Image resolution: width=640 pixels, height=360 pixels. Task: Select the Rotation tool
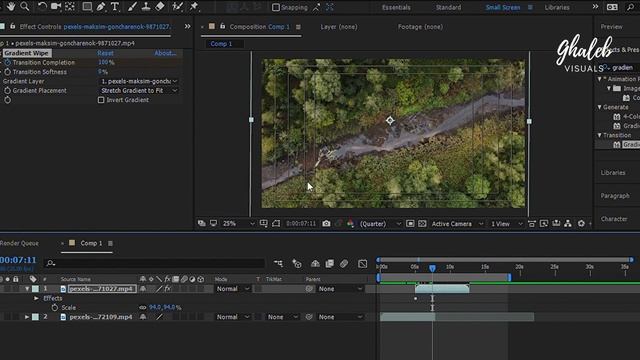click(x=42, y=6)
